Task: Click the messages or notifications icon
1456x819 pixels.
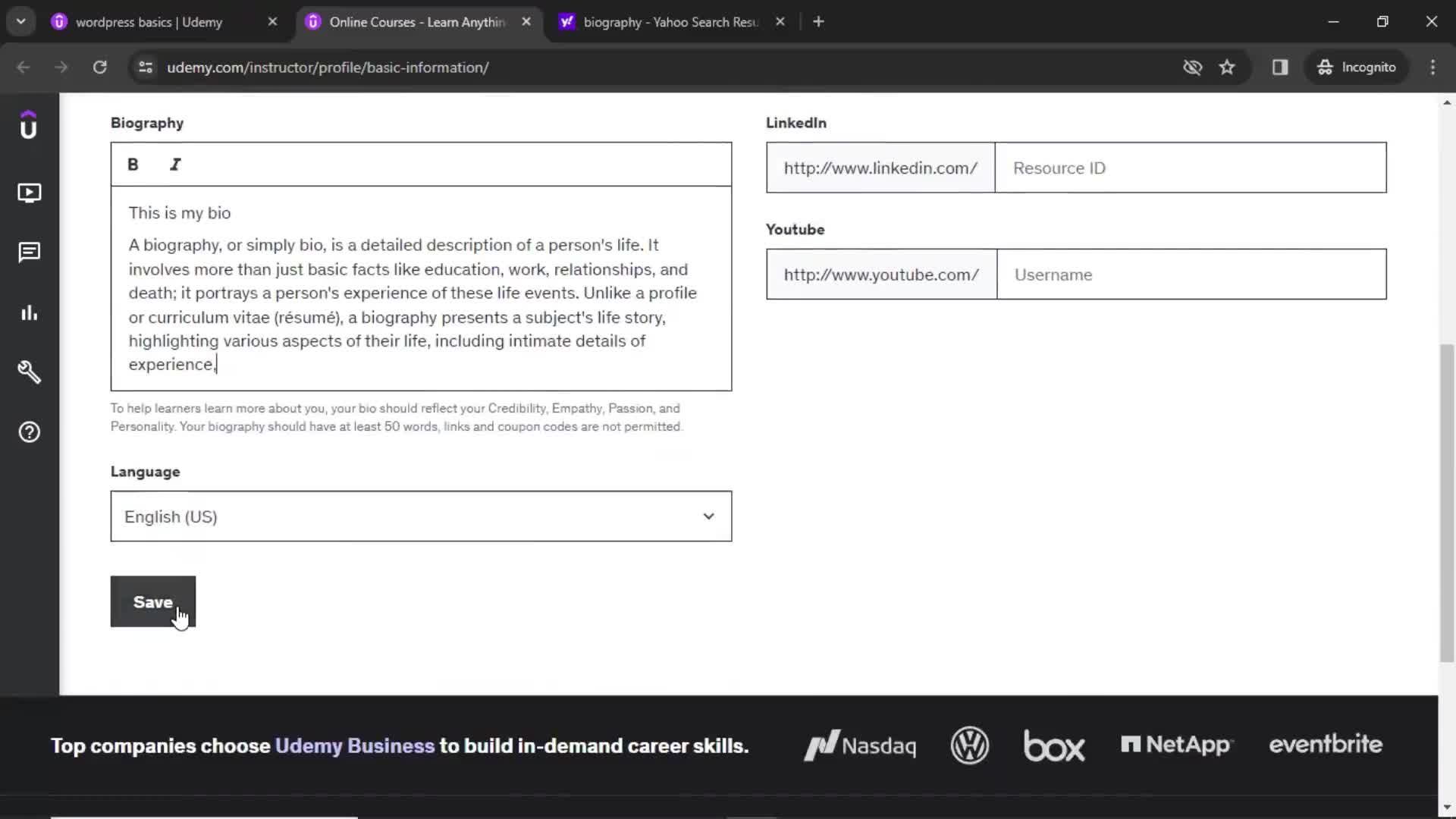Action: (x=28, y=252)
